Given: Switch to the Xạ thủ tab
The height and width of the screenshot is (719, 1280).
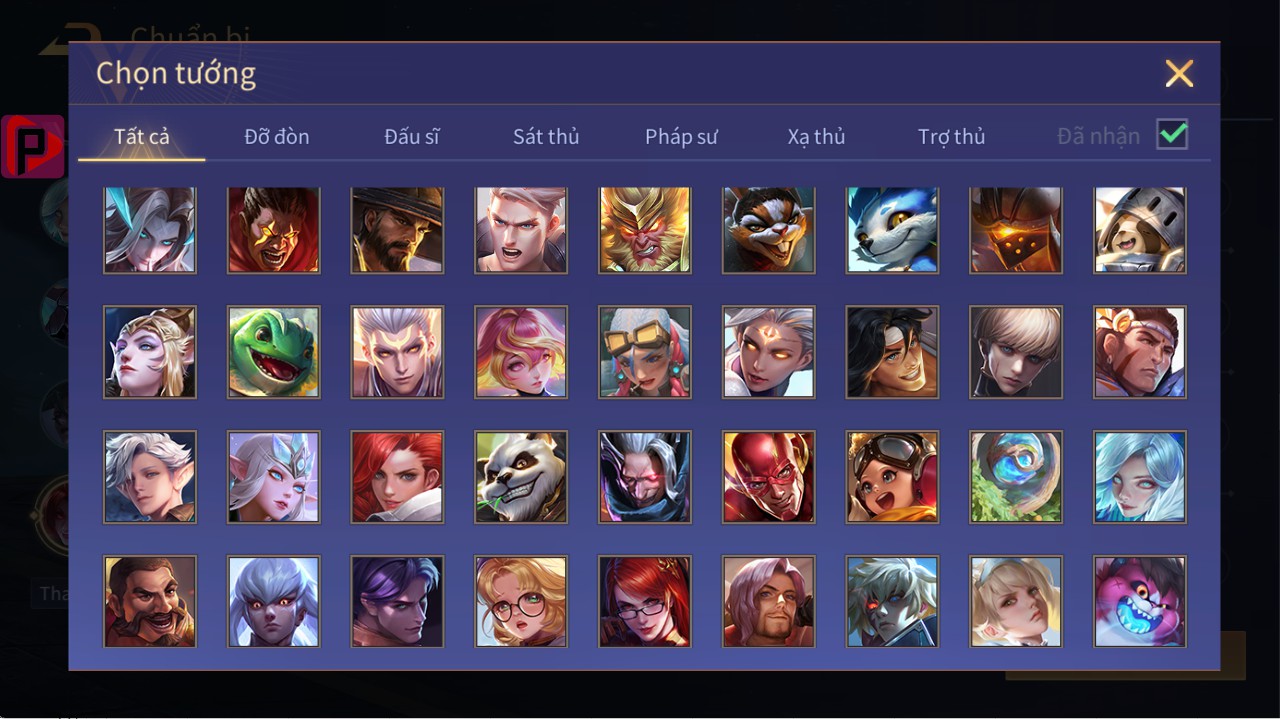Looking at the screenshot, I should pos(816,137).
